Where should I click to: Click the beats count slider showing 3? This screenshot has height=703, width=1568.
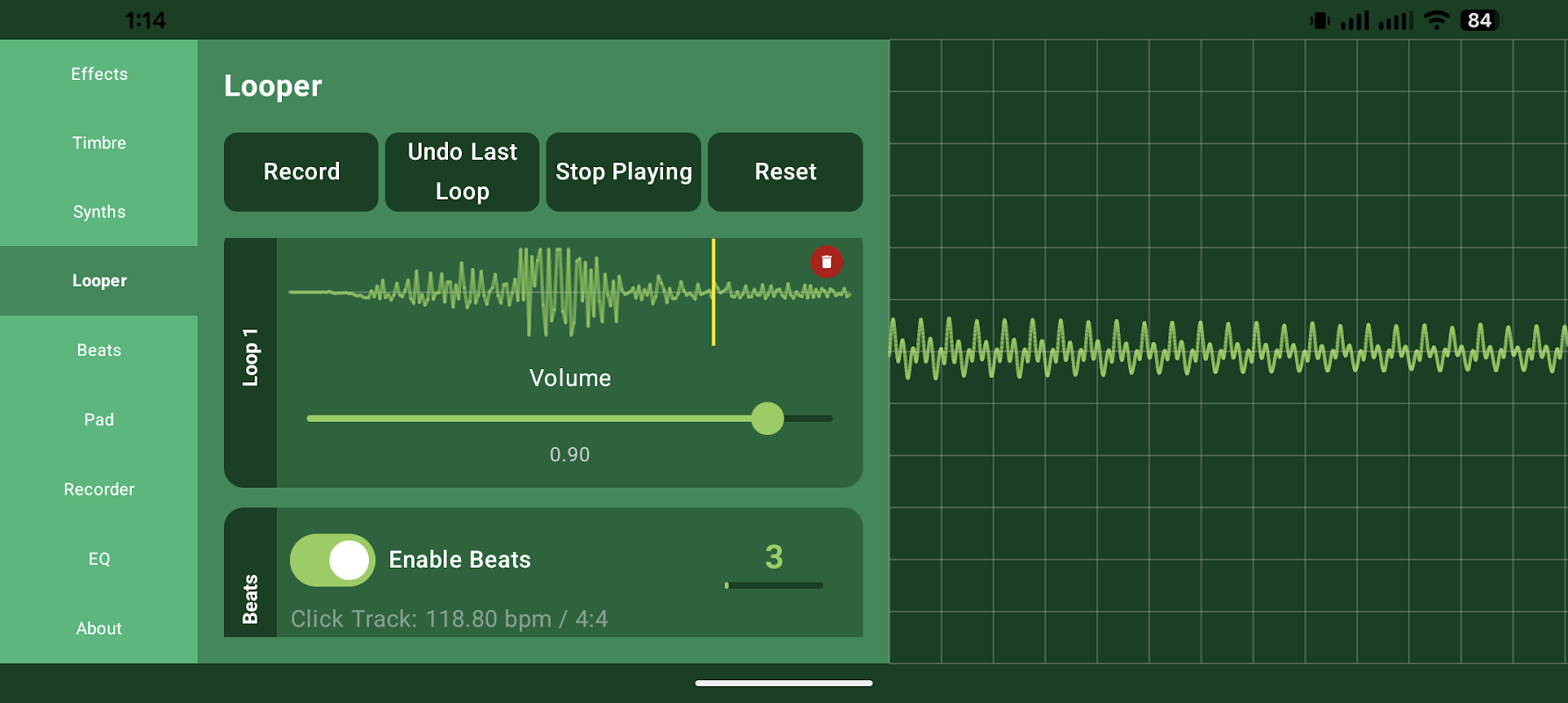pos(774,585)
